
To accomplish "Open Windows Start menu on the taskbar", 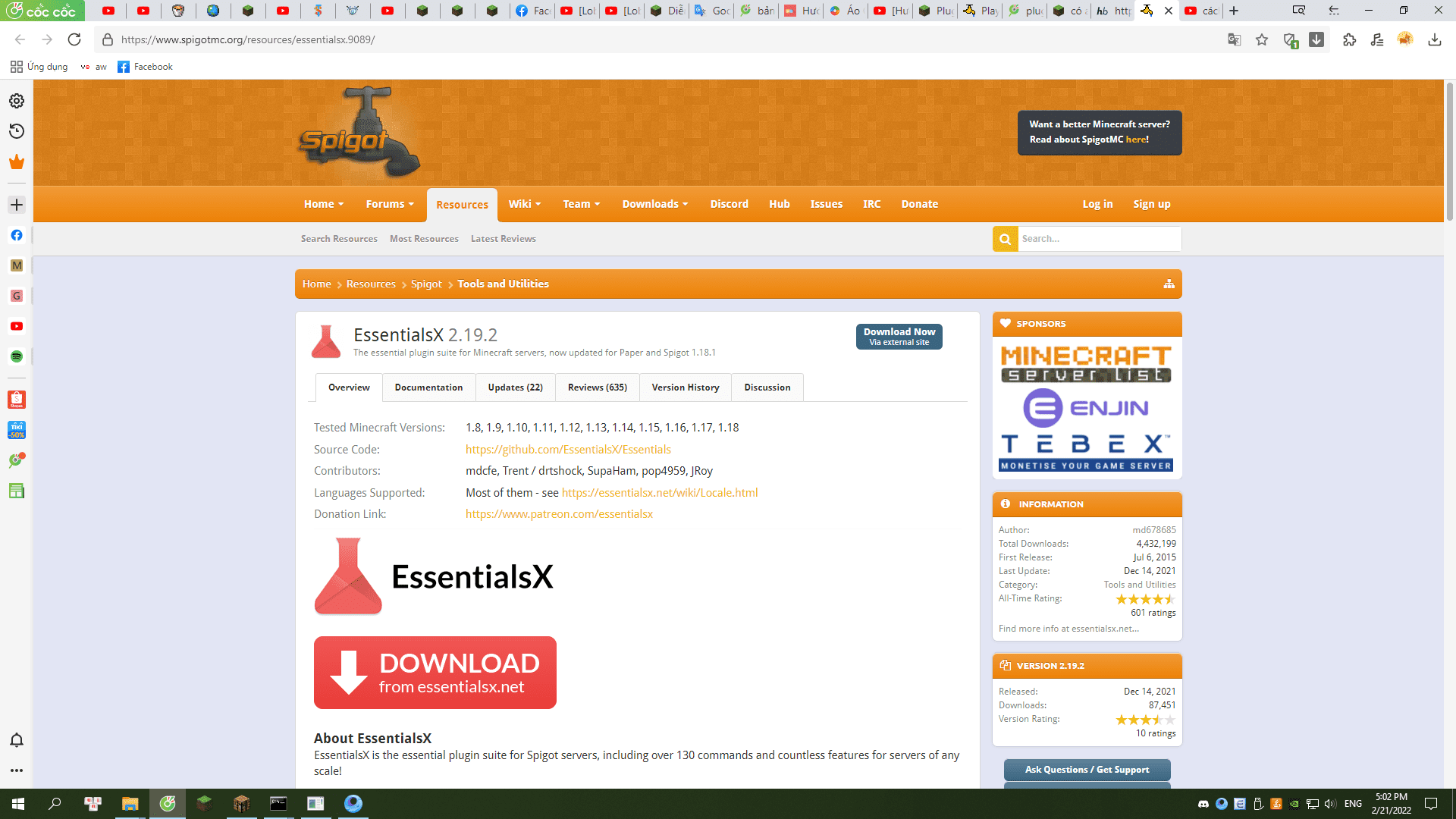I will [x=18, y=804].
